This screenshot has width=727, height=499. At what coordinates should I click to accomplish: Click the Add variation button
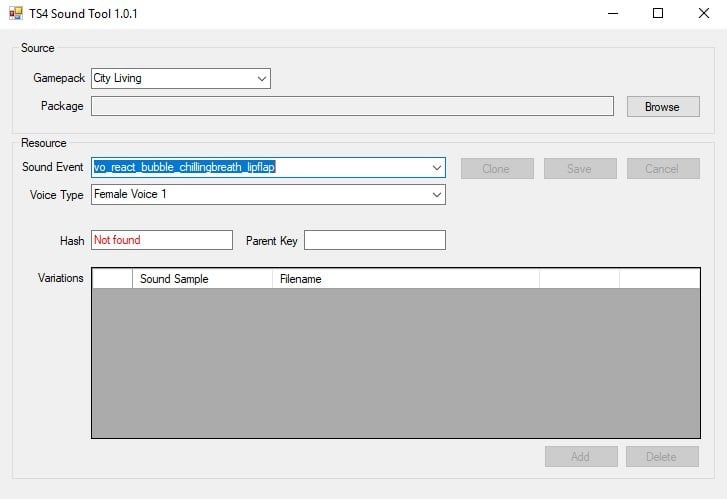(x=581, y=457)
